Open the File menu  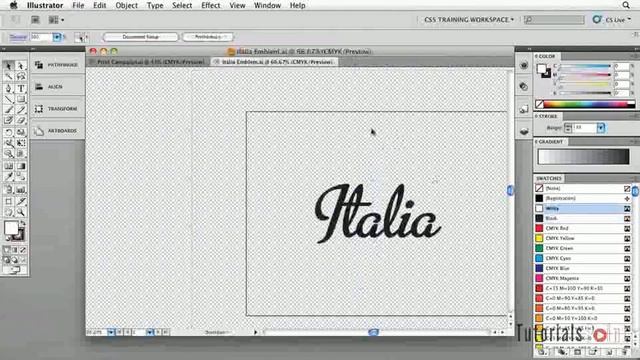pos(78,5)
